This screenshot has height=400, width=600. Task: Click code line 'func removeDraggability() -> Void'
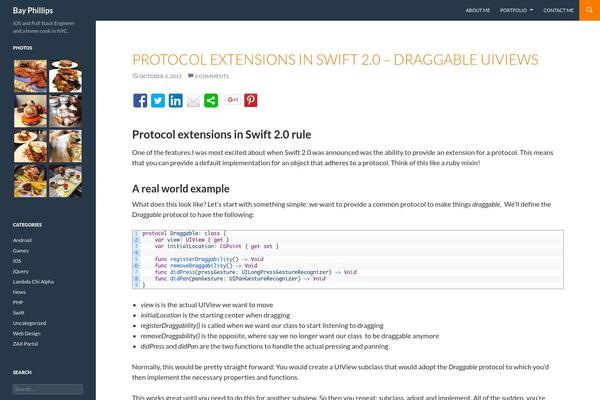tap(206, 266)
